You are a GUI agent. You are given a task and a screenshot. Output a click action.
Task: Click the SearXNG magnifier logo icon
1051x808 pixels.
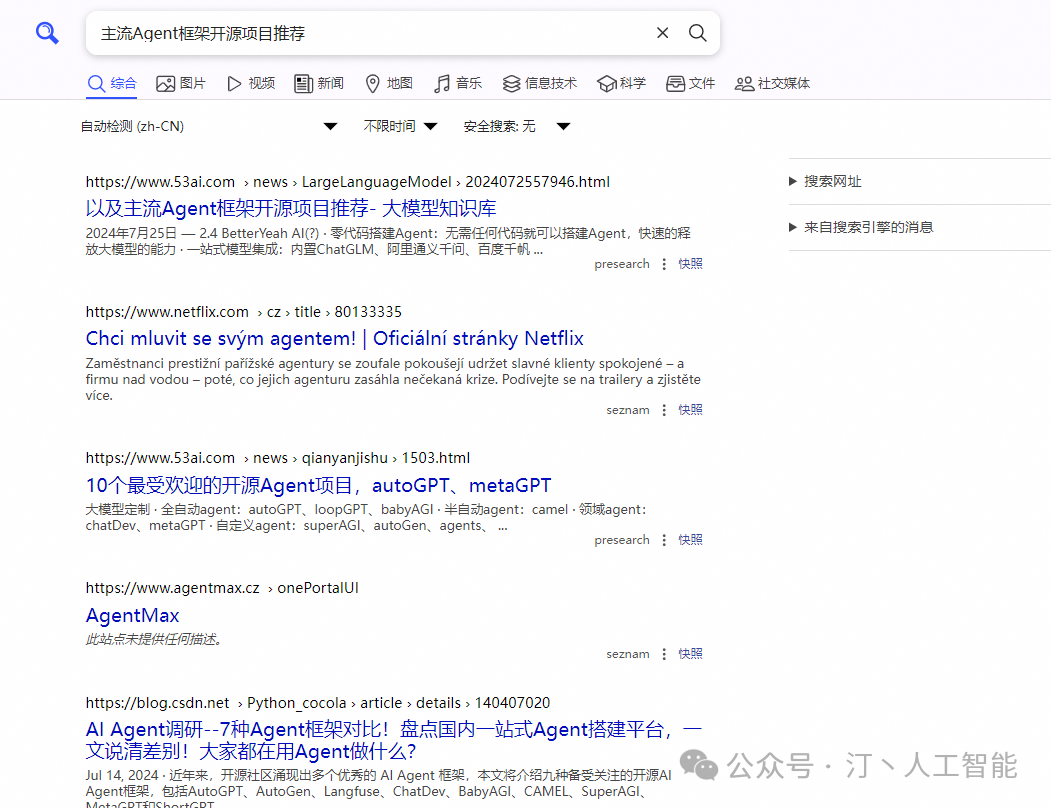point(47,34)
